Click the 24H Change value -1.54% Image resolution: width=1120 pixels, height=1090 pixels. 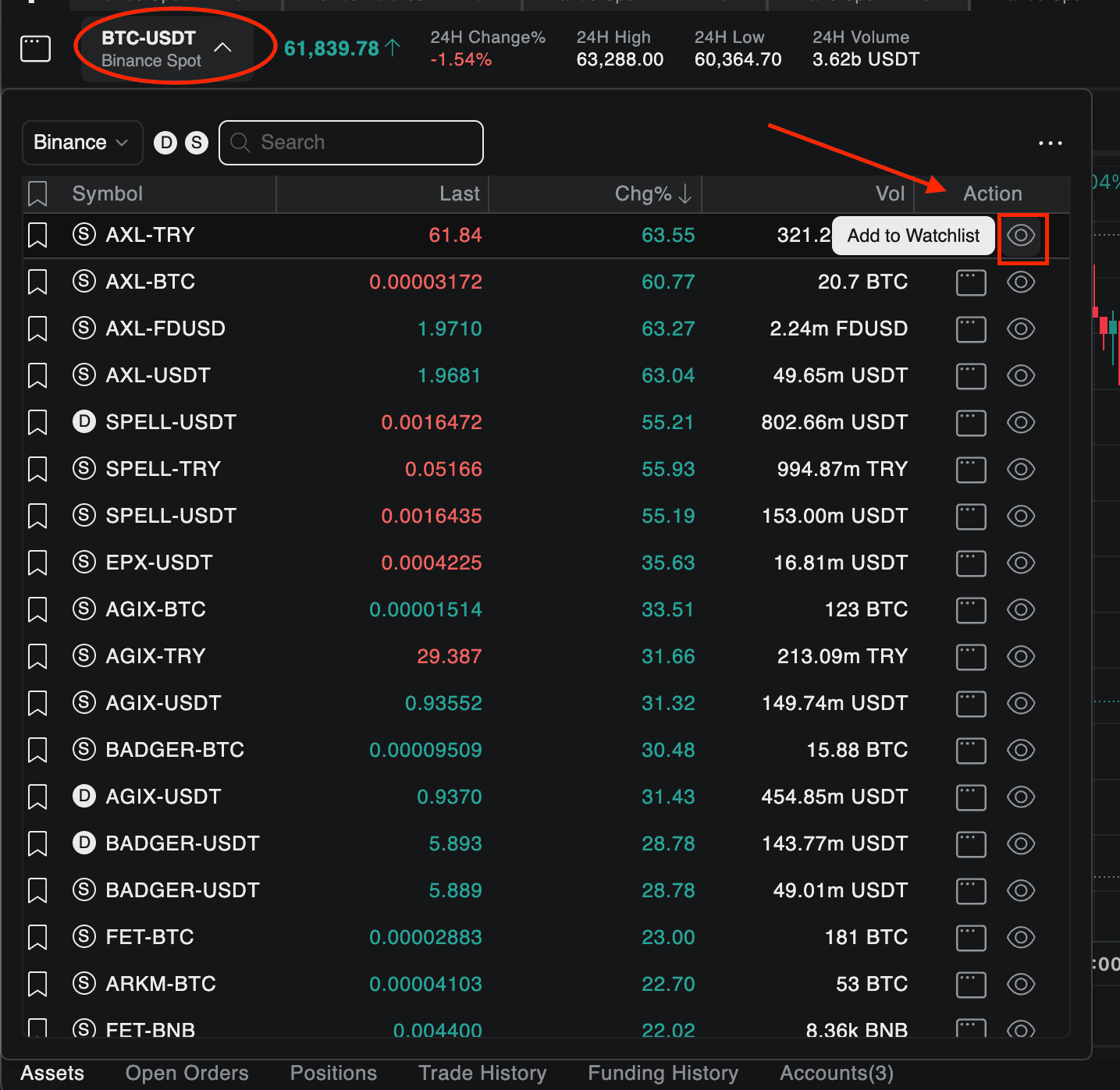460,59
